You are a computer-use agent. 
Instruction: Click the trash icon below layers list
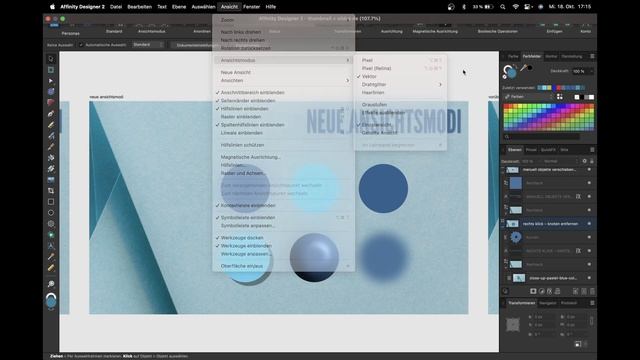[x=592, y=291]
